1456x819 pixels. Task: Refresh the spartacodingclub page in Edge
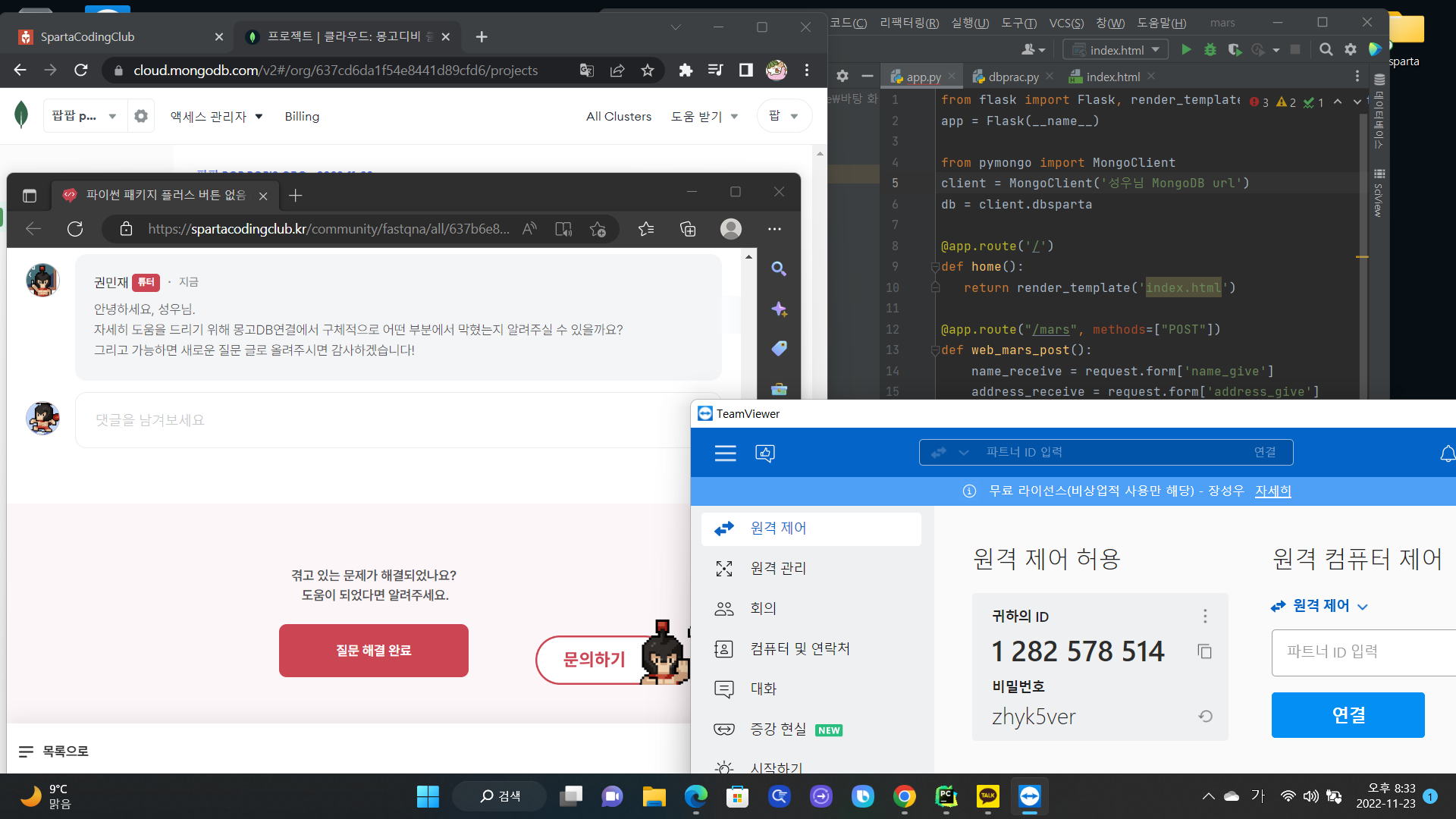(75, 229)
